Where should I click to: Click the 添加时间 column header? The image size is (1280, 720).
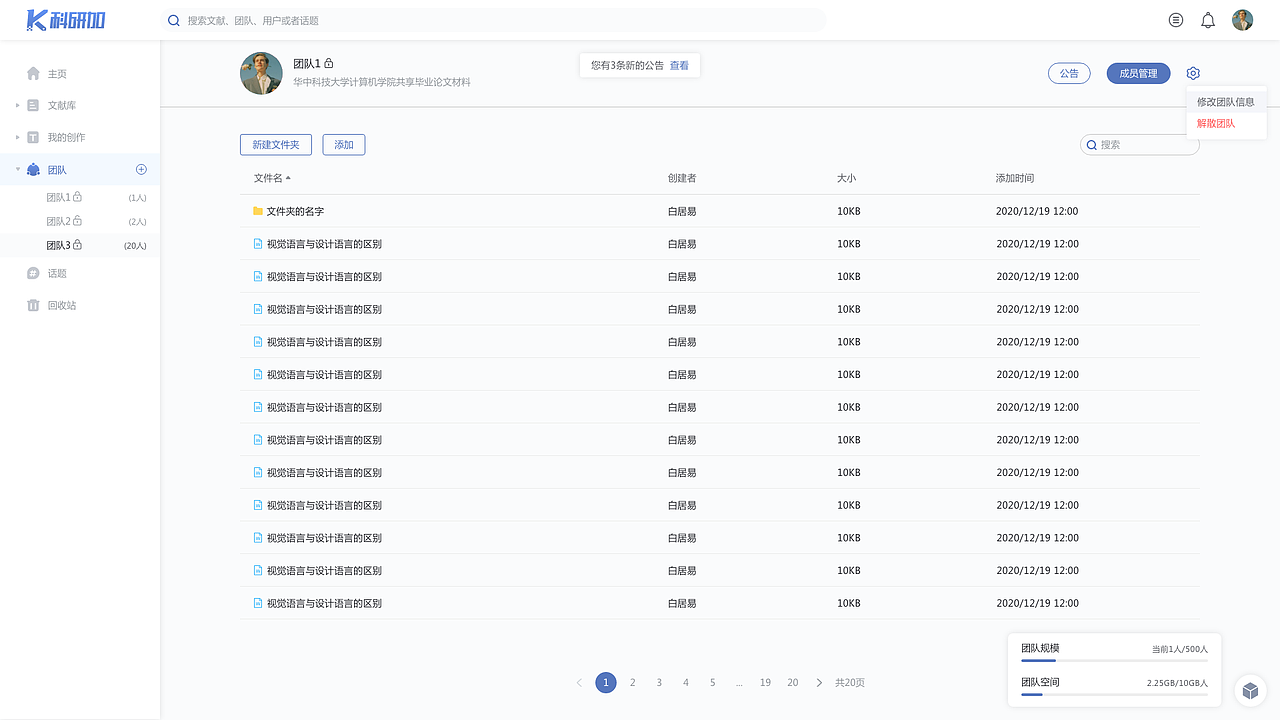coord(1015,178)
